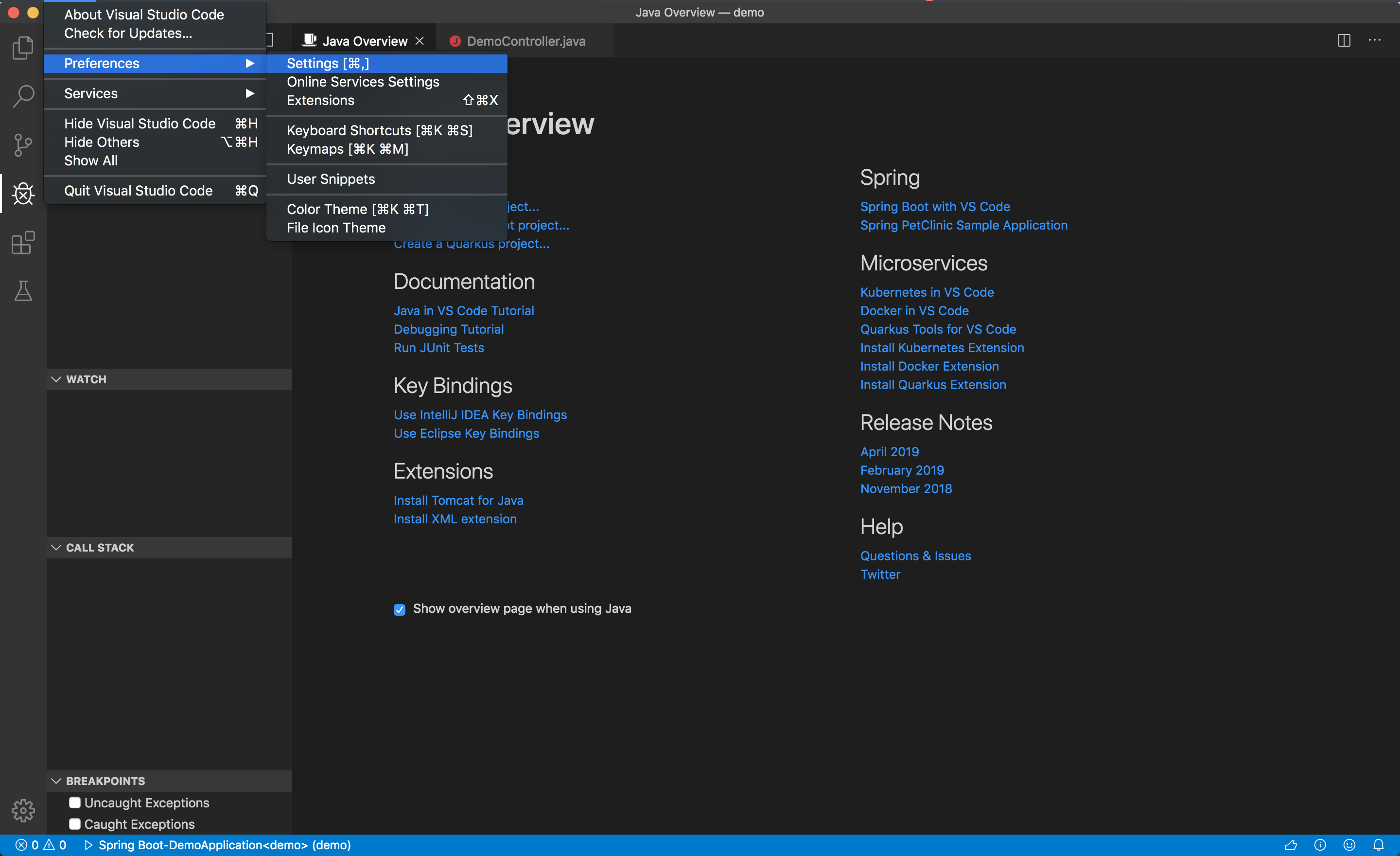1400x856 pixels.
Task: Open Debugging Tutorial link
Action: (448, 329)
